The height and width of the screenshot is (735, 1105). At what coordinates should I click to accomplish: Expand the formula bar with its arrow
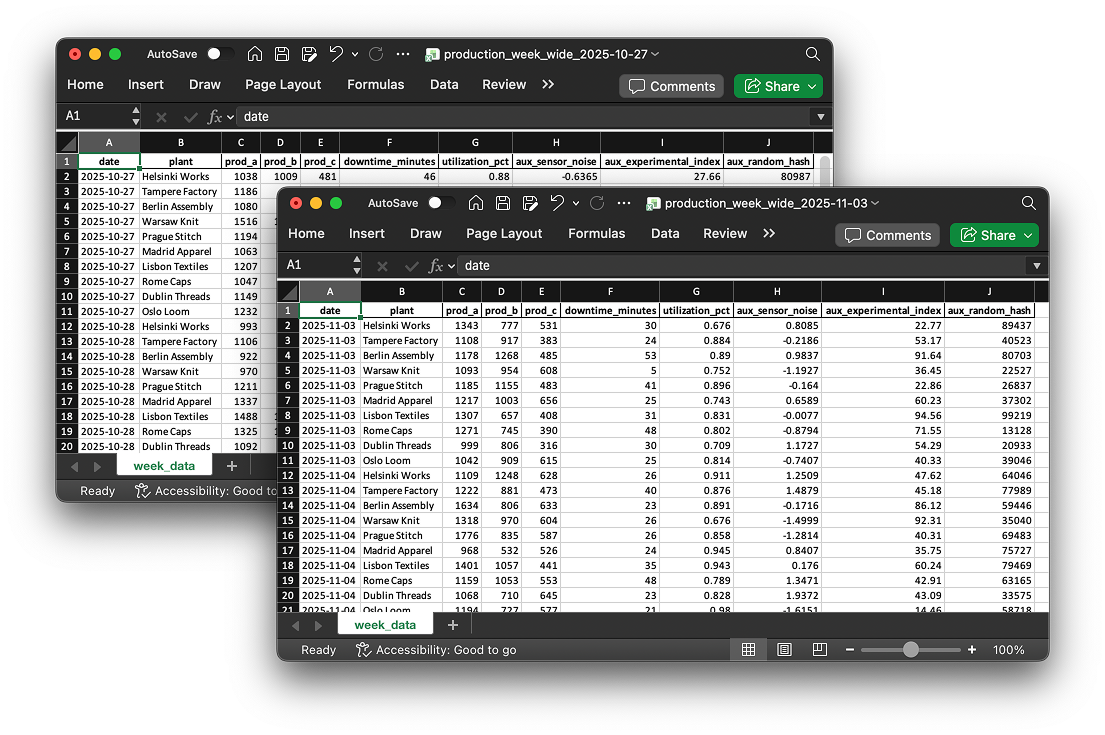click(1036, 265)
